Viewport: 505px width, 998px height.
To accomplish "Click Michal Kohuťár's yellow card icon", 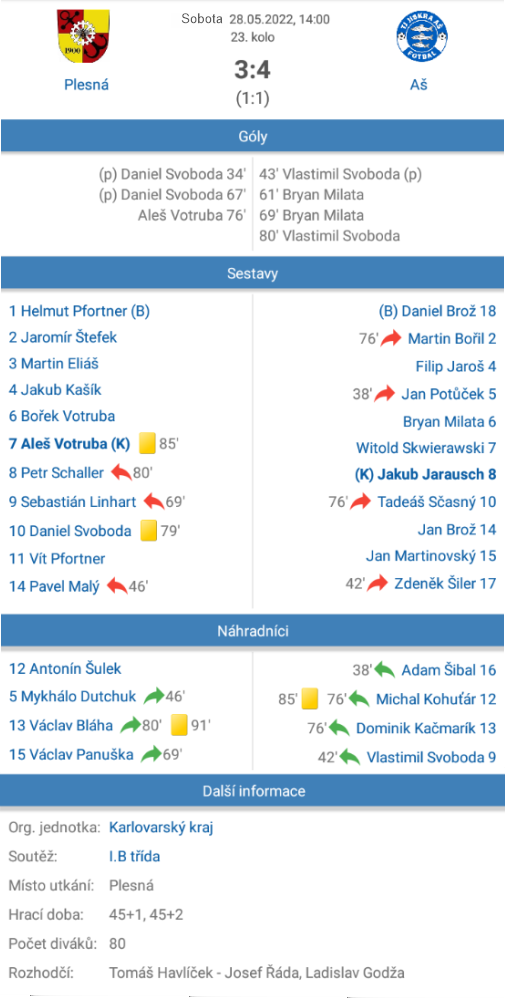I will click(309, 699).
